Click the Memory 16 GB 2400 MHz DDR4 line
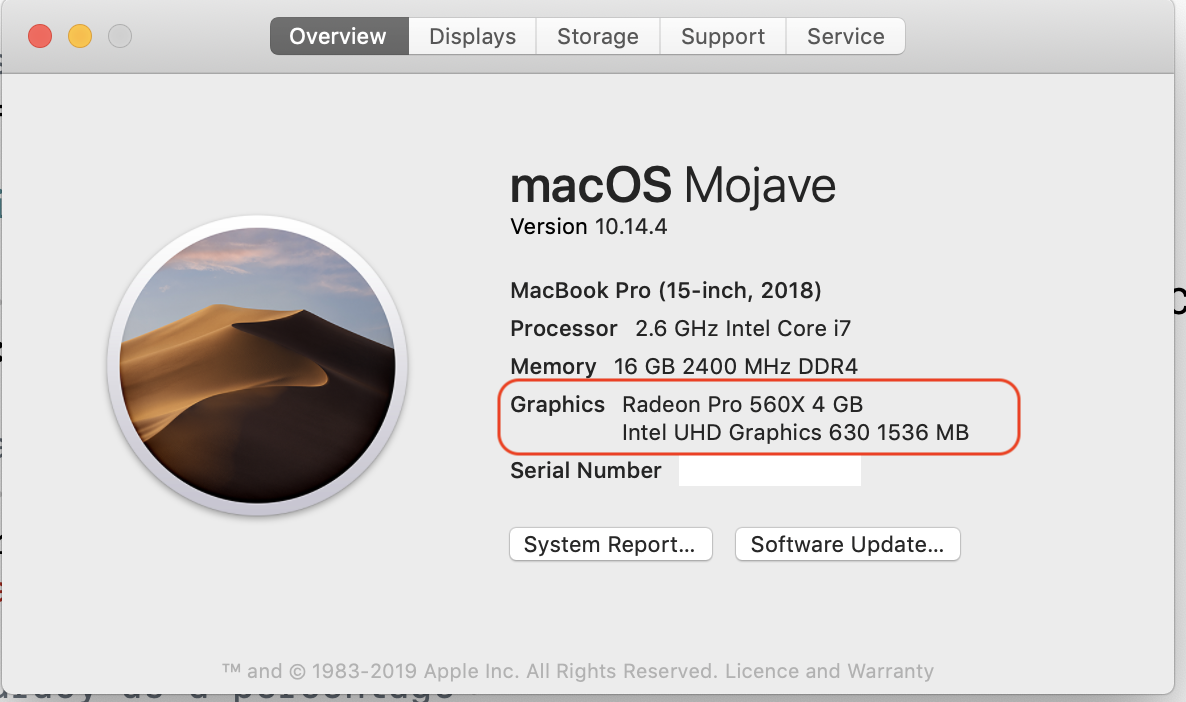The height and width of the screenshot is (702, 1186). pos(683,366)
